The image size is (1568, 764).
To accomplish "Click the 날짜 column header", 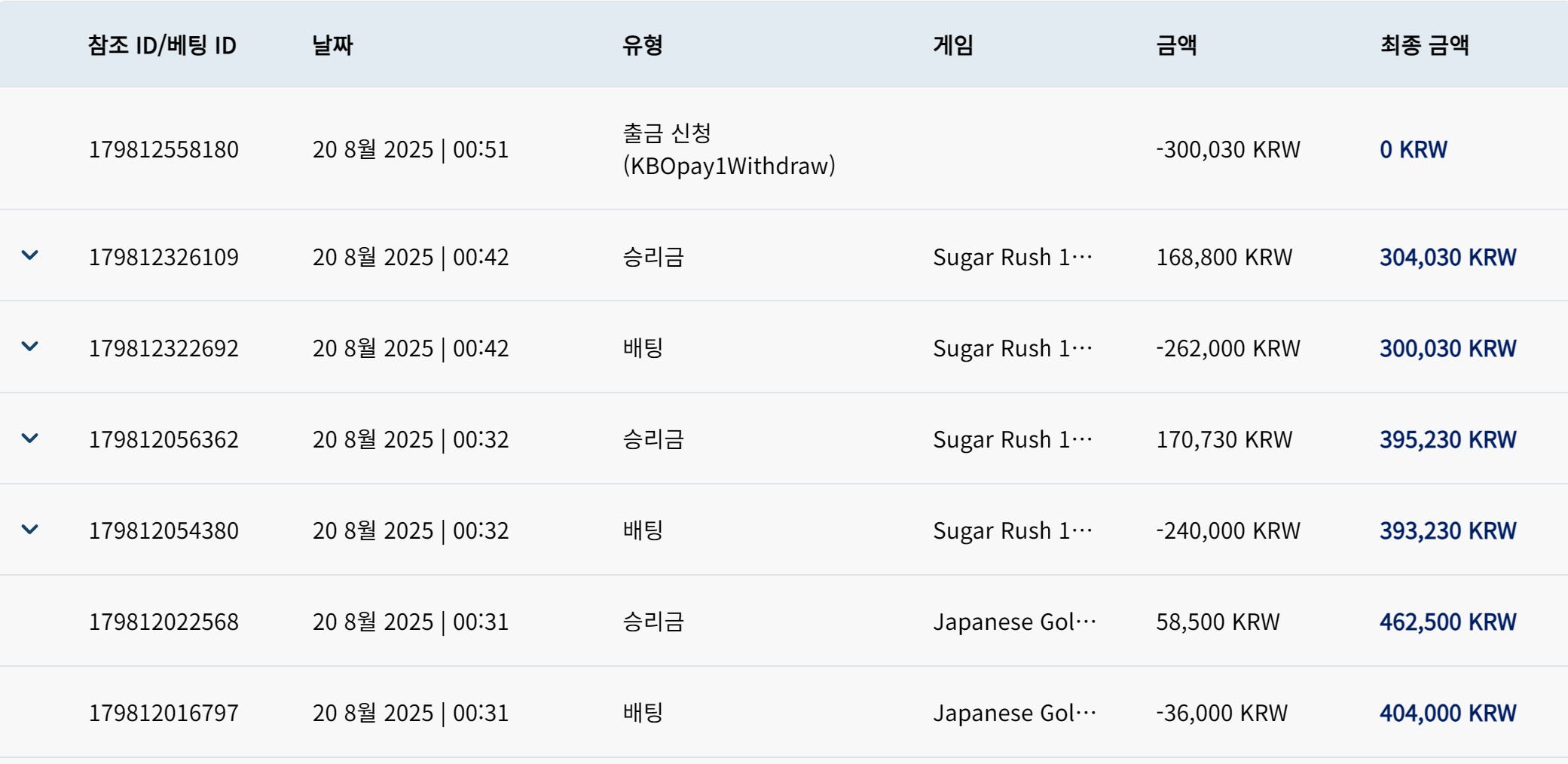I will point(332,45).
